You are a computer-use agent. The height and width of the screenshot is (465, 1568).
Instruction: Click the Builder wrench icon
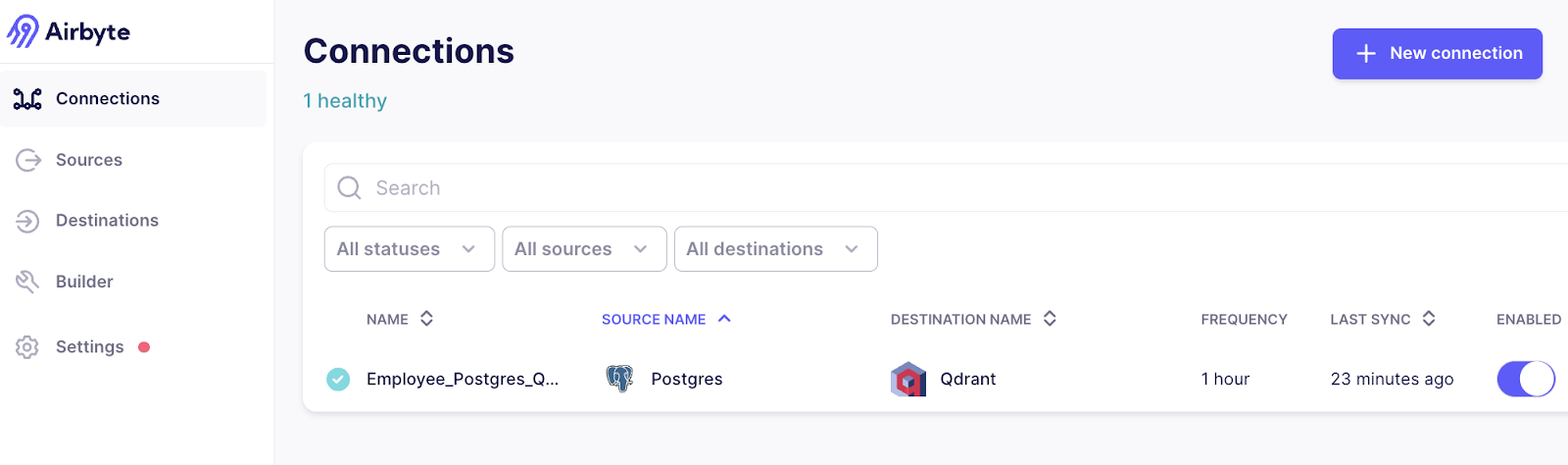pos(27,282)
